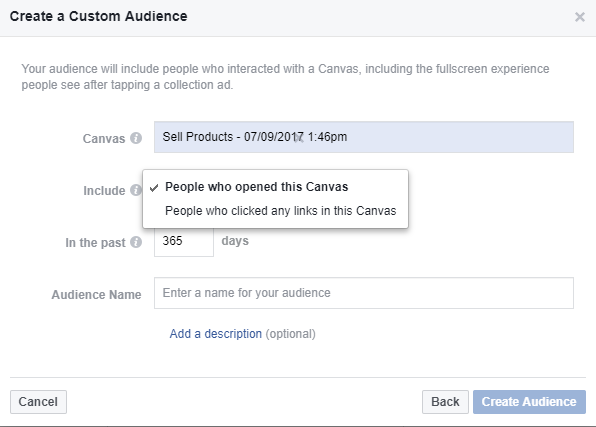
Task: Click the days unit label
Action: coord(235,241)
